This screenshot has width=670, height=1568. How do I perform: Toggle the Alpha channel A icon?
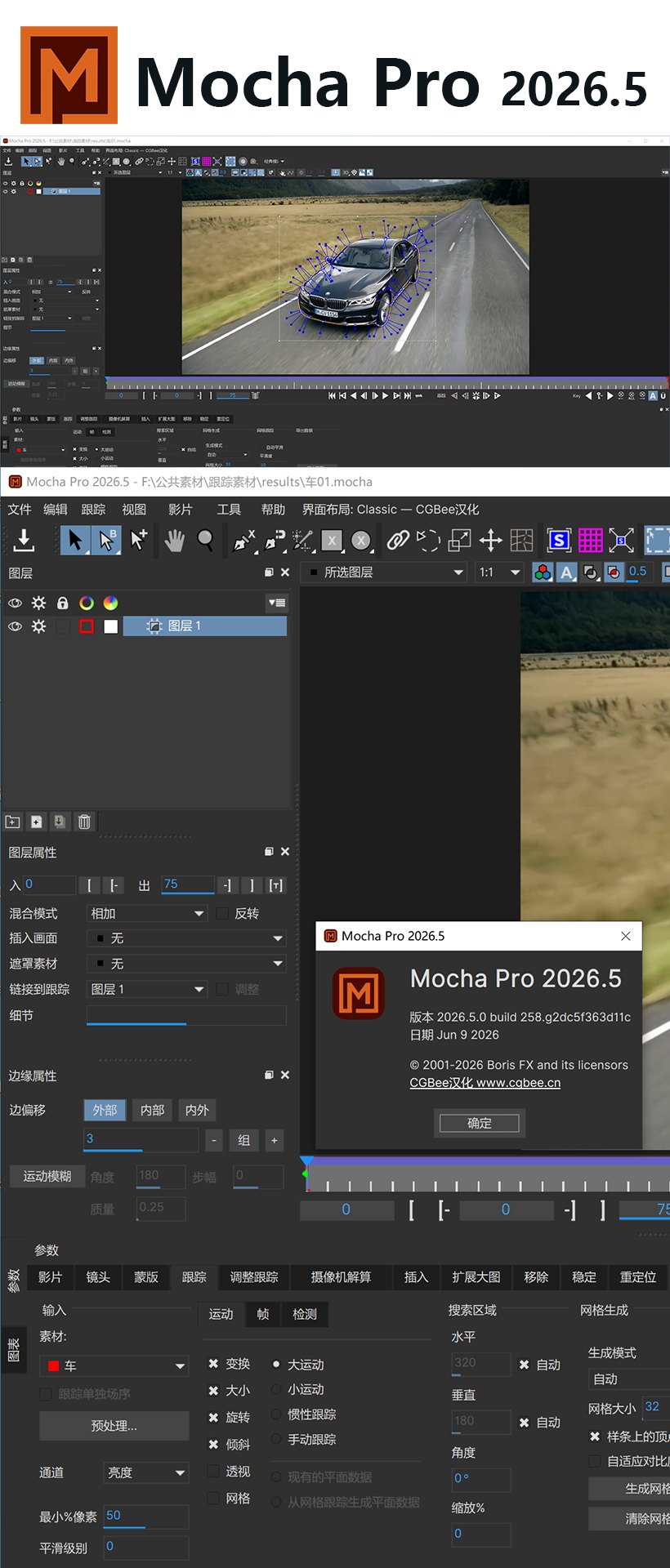[567, 572]
